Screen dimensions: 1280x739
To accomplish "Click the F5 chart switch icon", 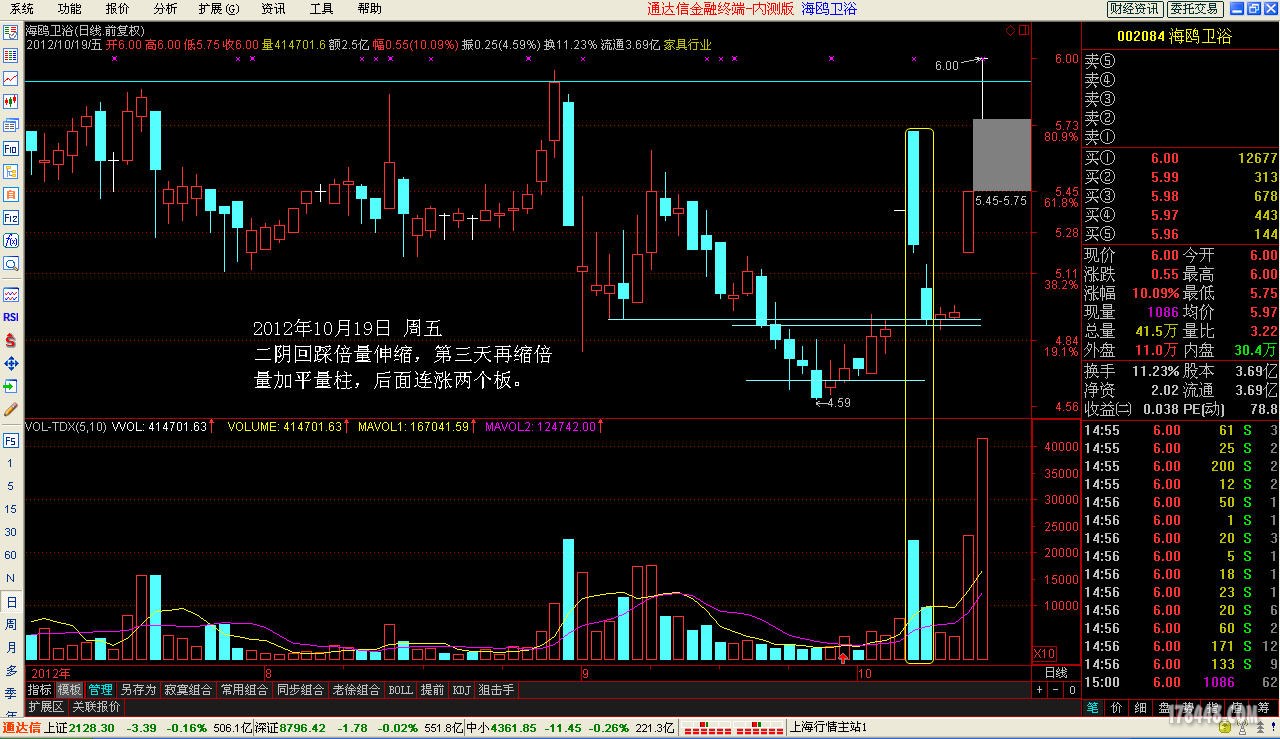I will pos(11,440).
